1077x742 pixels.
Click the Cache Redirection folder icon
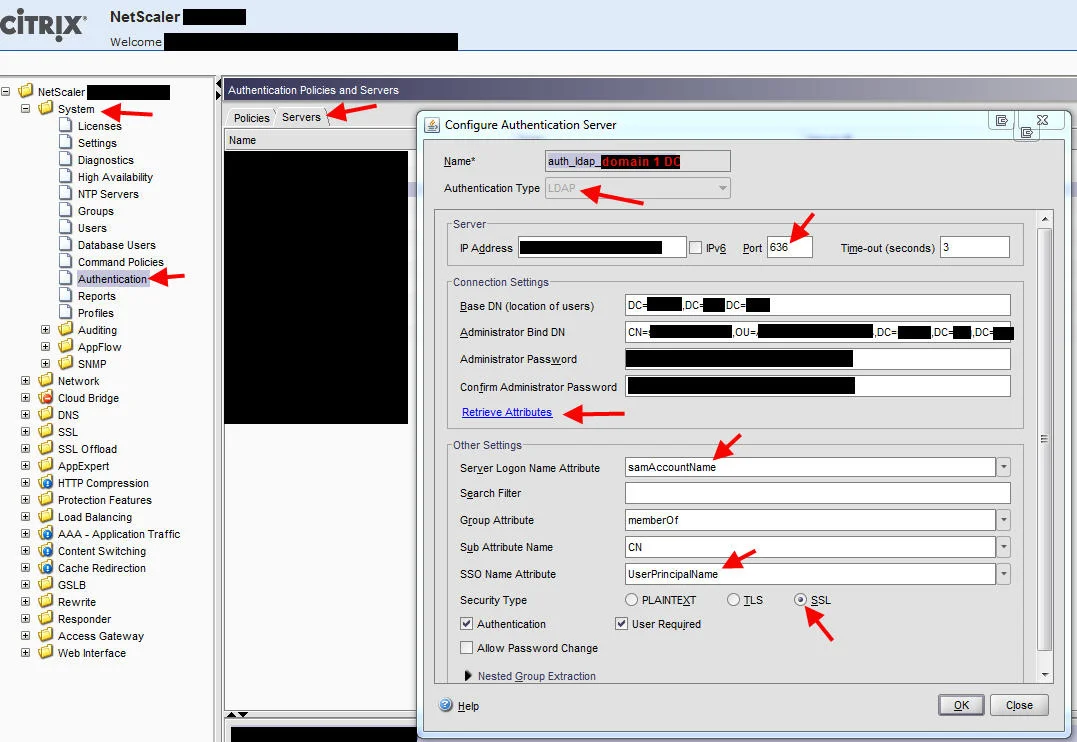click(46, 567)
